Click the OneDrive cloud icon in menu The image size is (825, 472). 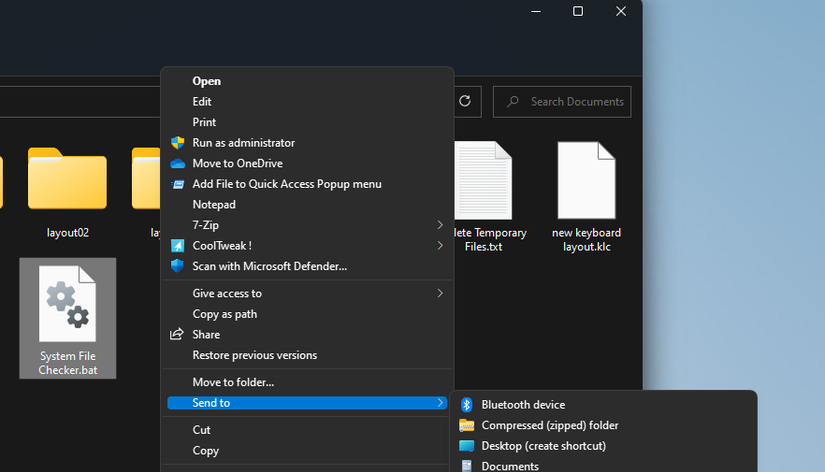click(x=178, y=164)
